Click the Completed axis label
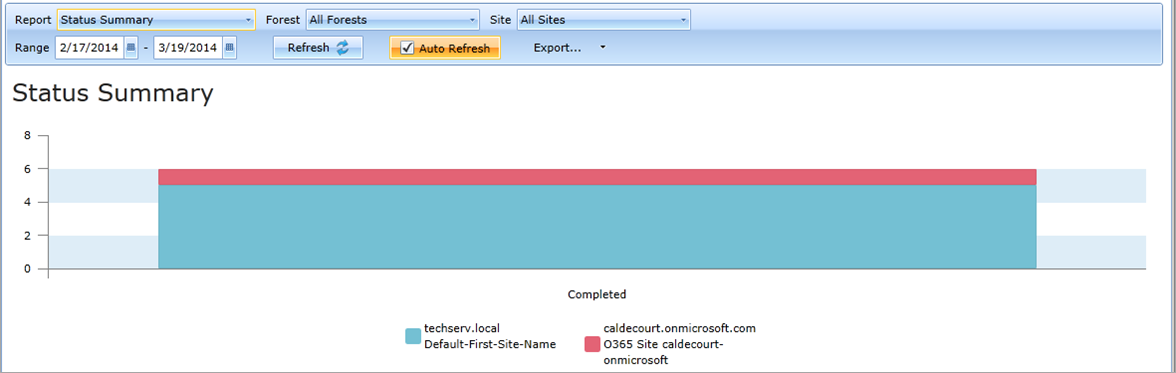Image resolution: width=1176 pixels, height=373 pixels. 597,294
